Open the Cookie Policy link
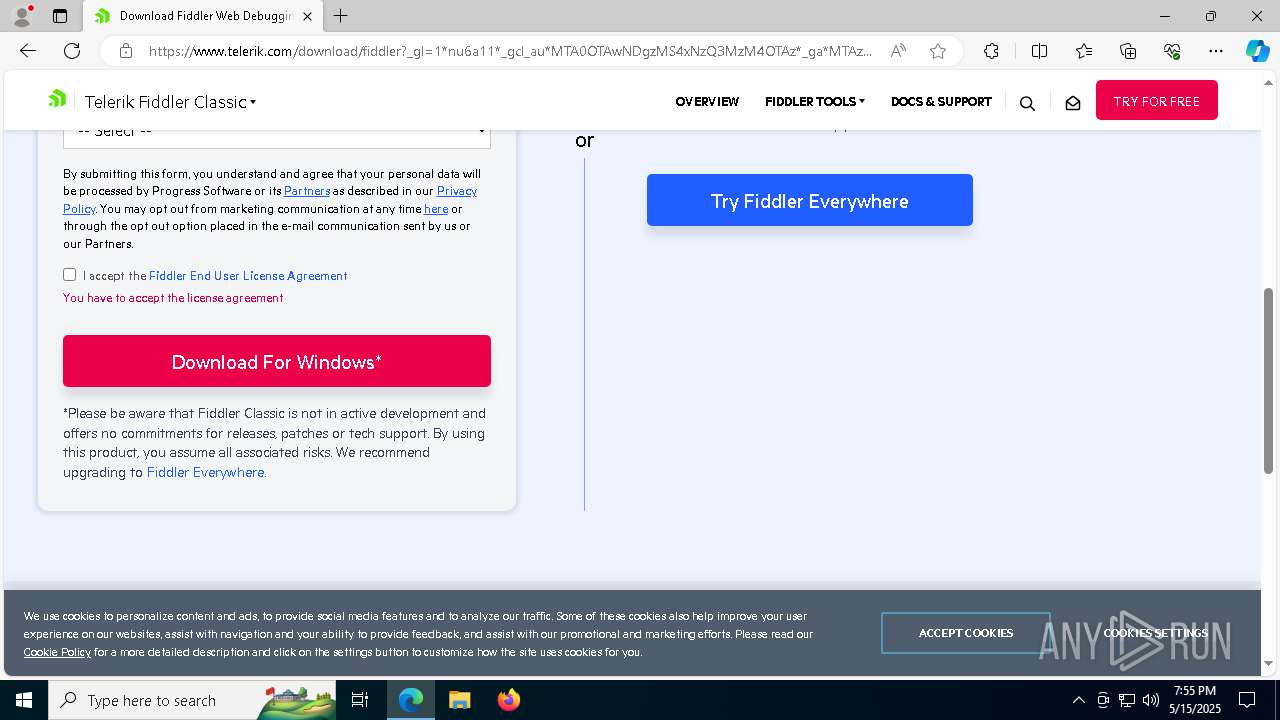The height and width of the screenshot is (720, 1280). (x=57, y=652)
